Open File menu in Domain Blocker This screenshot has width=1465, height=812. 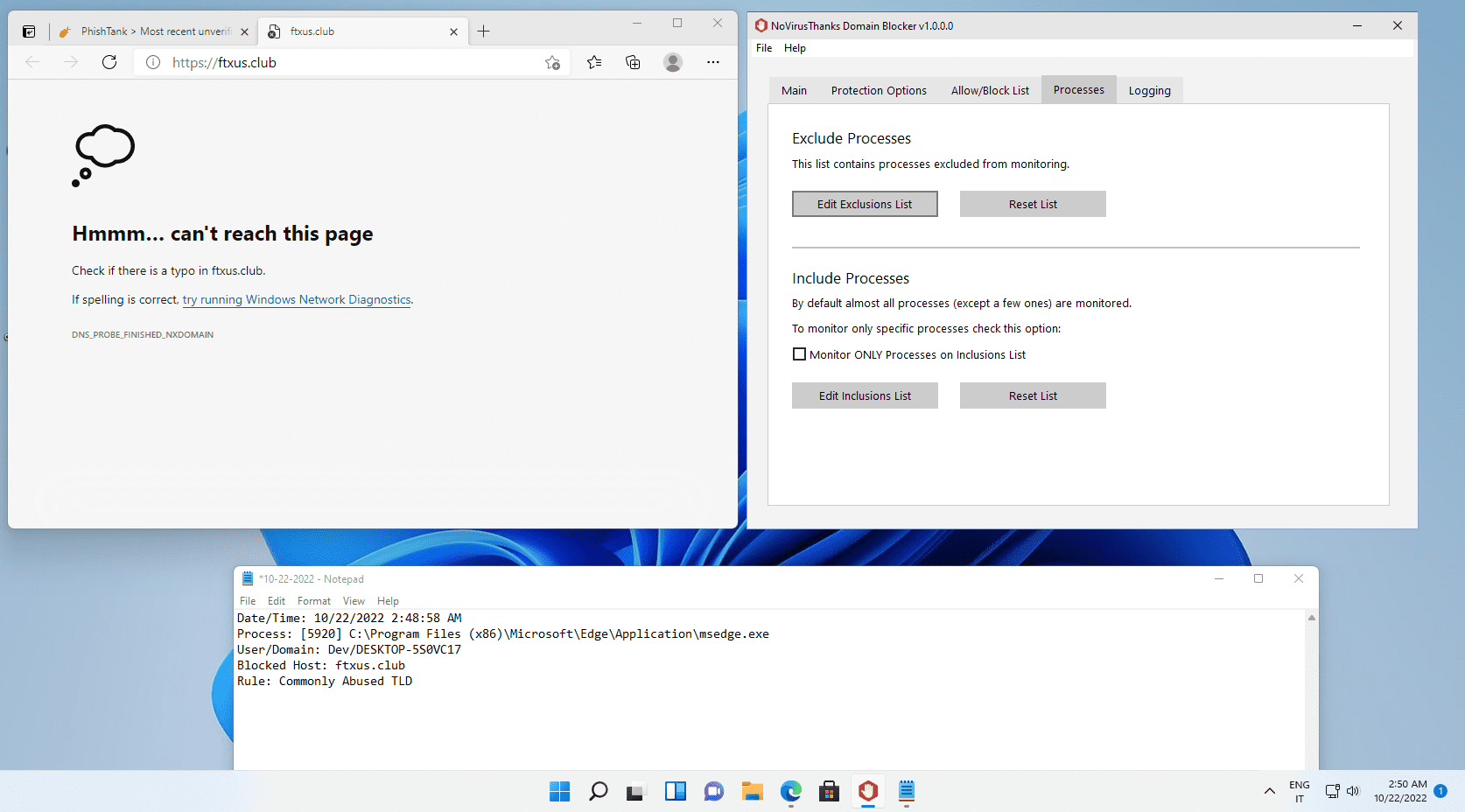coord(764,48)
